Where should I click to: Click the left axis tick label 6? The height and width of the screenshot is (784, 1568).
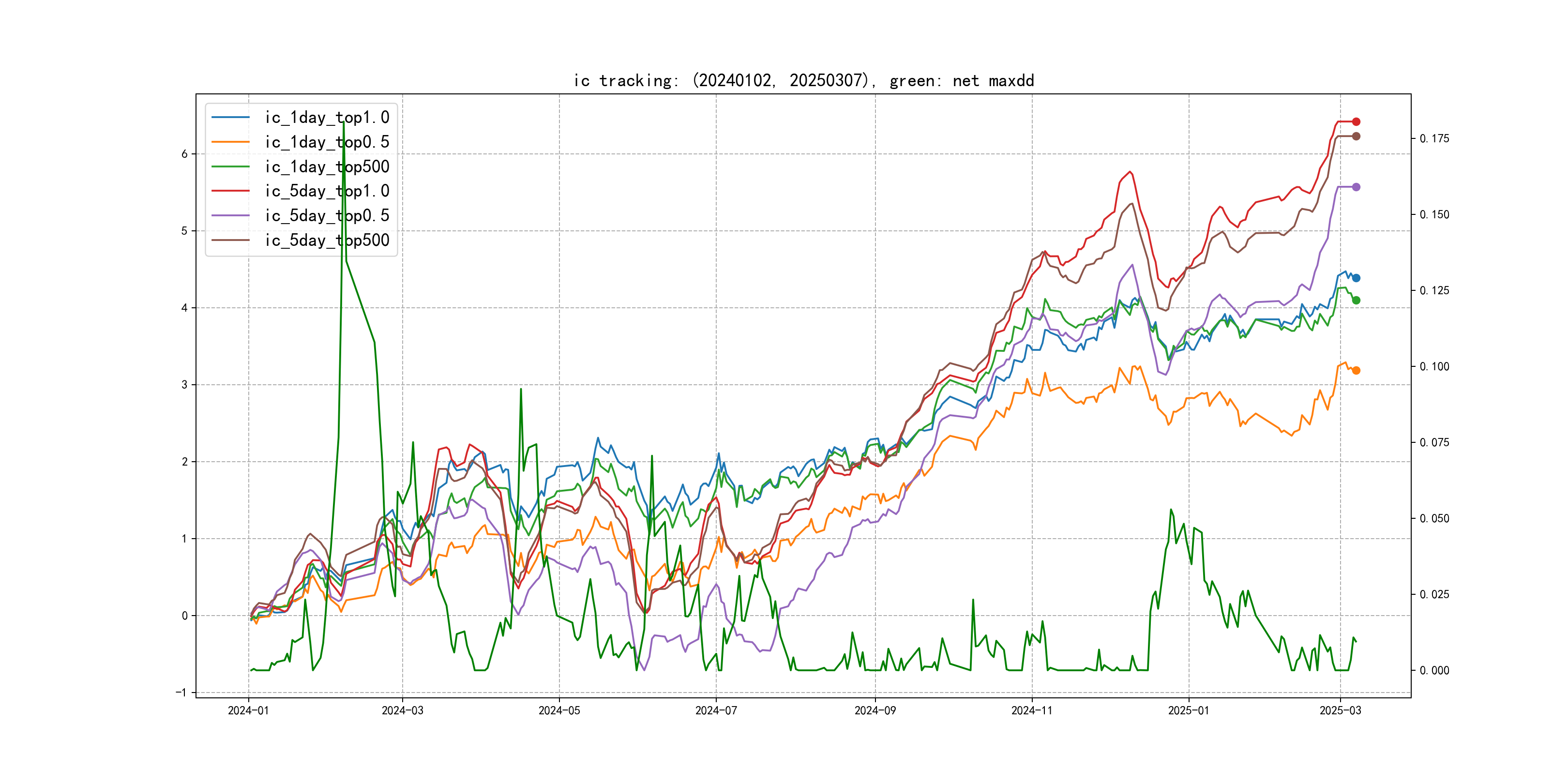[184, 154]
